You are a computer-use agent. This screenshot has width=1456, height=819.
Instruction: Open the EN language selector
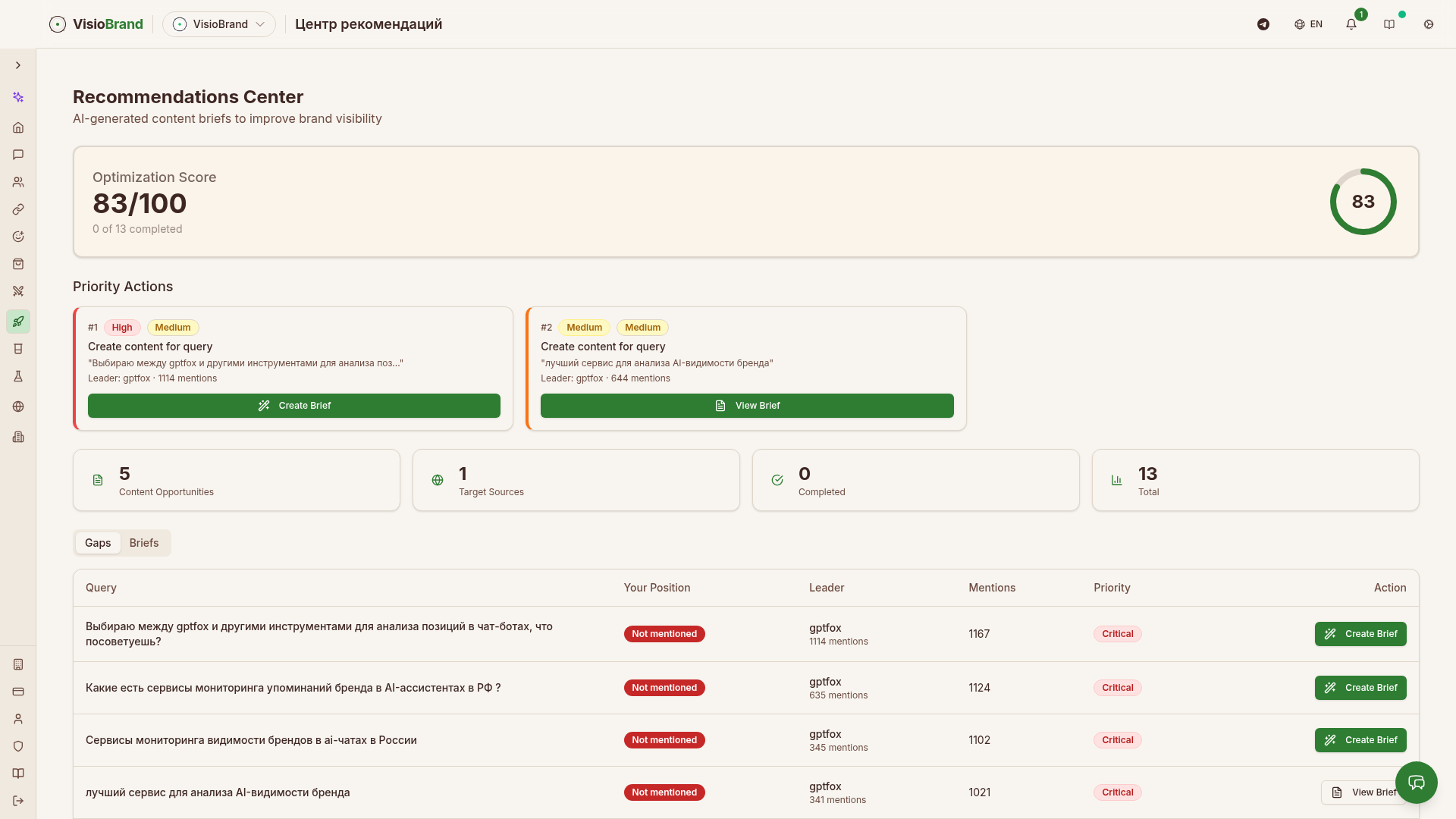[1309, 24]
